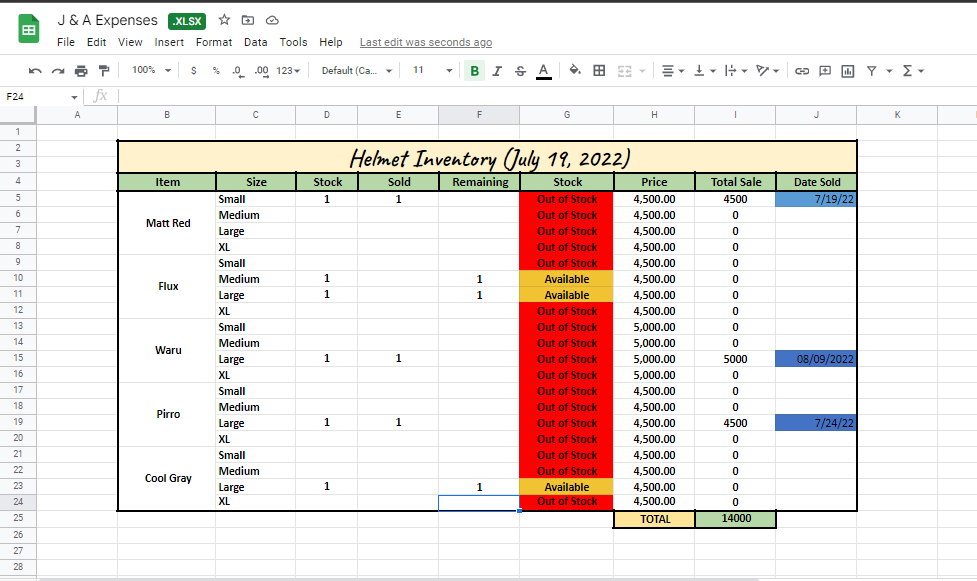977x581 pixels.
Task: Open the Help menu
Action: click(x=331, y=42)
